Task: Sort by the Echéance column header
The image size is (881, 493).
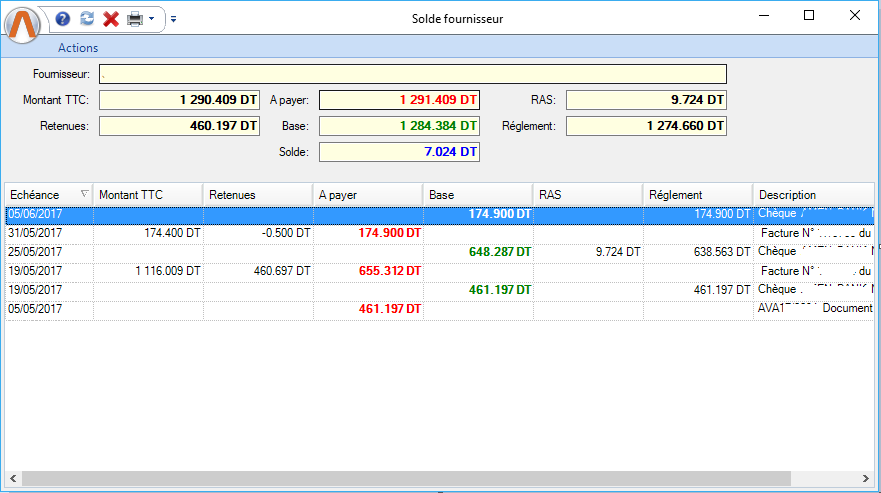Action: tap(40, 195)
